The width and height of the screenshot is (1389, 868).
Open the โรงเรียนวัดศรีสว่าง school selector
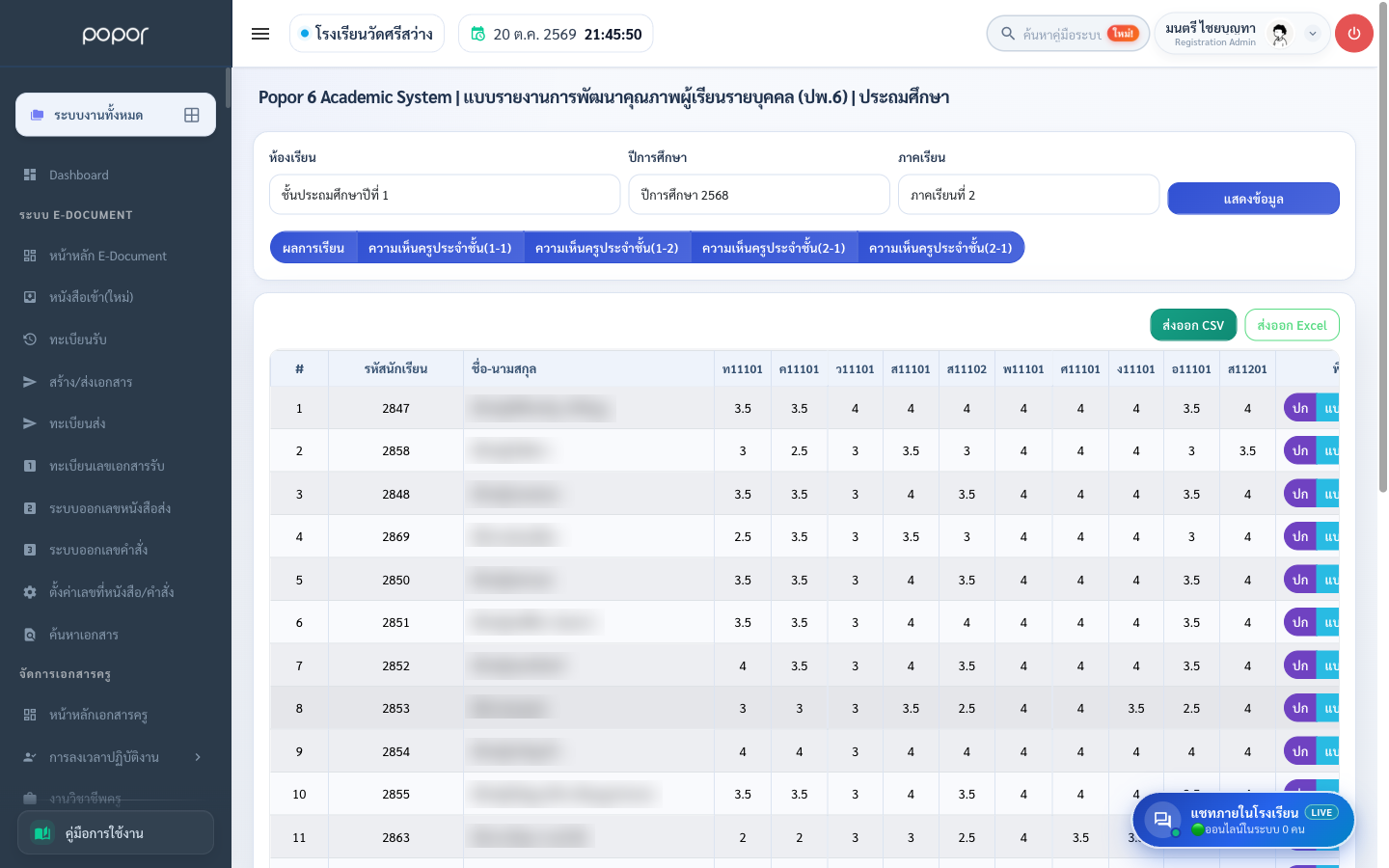[x=367, y=34]
